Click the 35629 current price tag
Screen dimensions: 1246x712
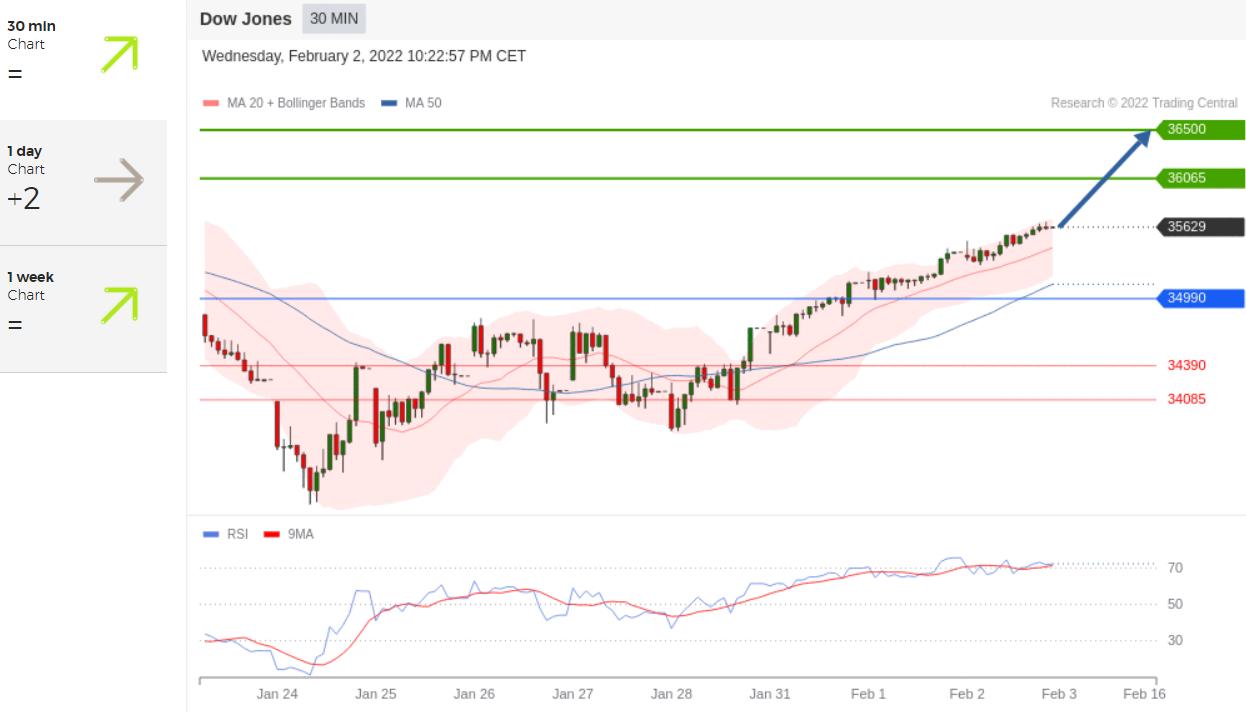click(1200, 227)
